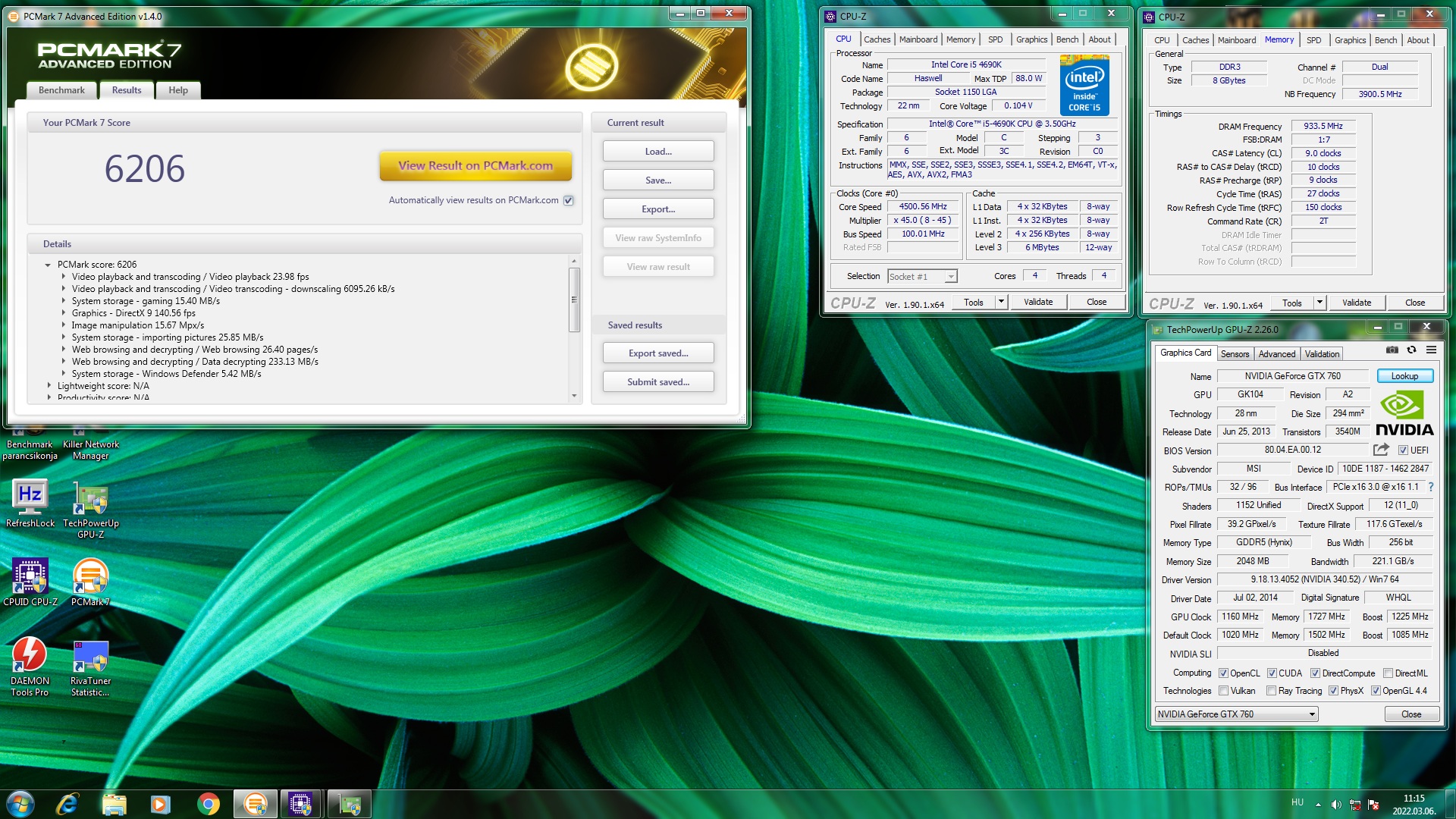1456x819 pixels.
Task: Open Killer Network Manager desktop icon
Action: point(91,445)
